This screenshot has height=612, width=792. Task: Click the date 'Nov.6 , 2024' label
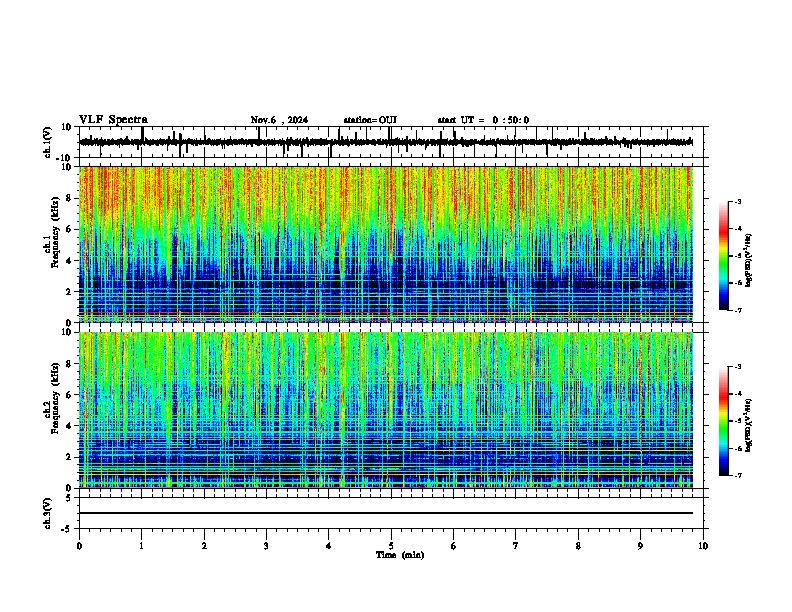point(279,120)
